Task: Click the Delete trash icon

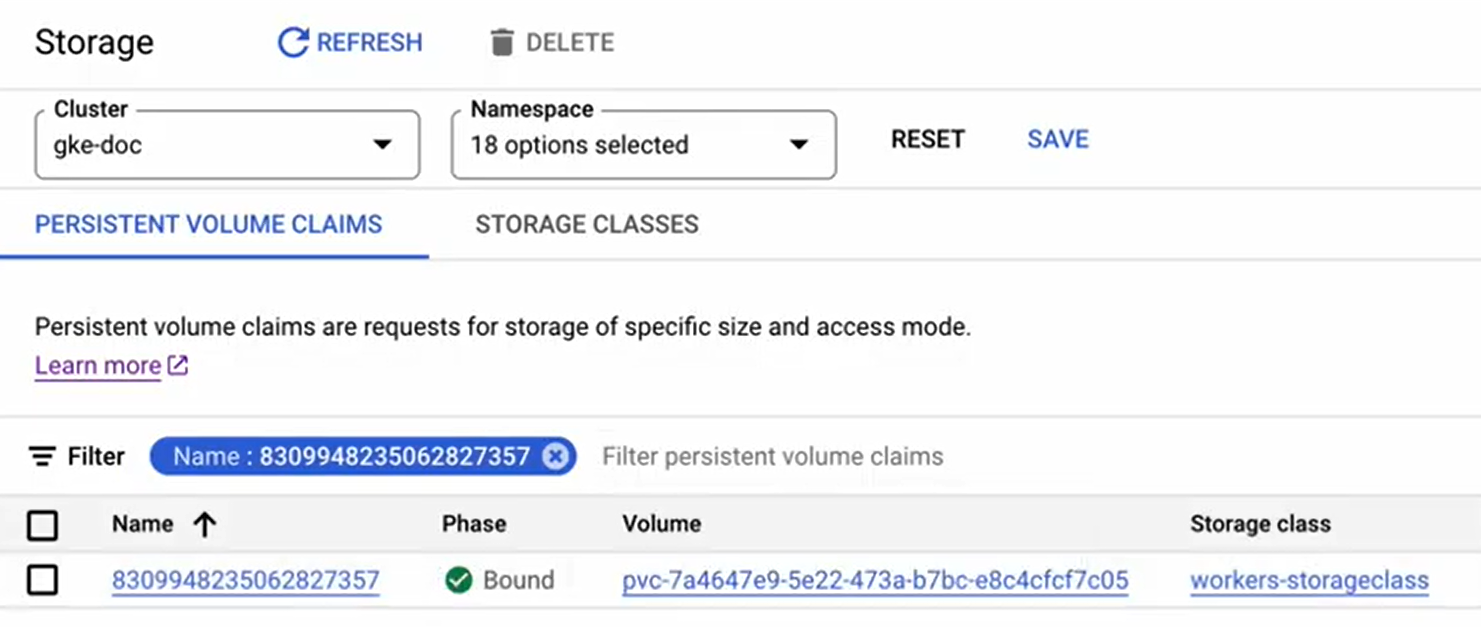Action: click(x=500, y=42)
